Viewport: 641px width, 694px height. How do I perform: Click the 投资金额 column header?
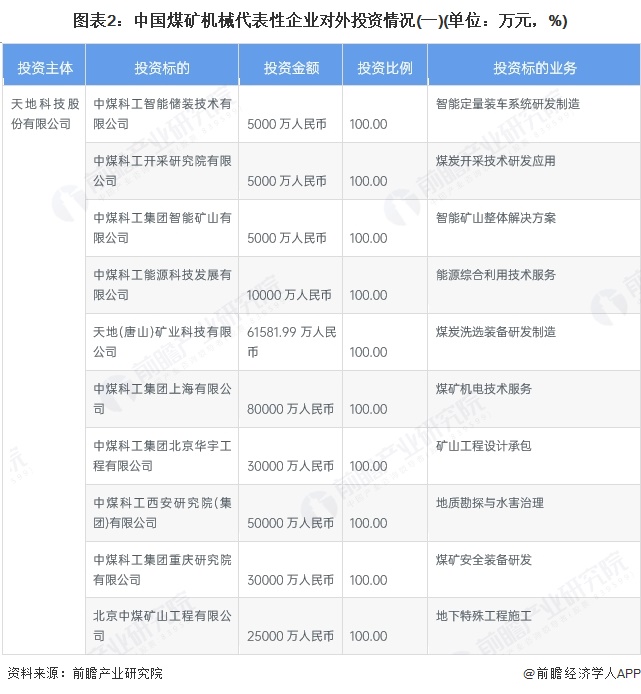click(x=291, y=68)
